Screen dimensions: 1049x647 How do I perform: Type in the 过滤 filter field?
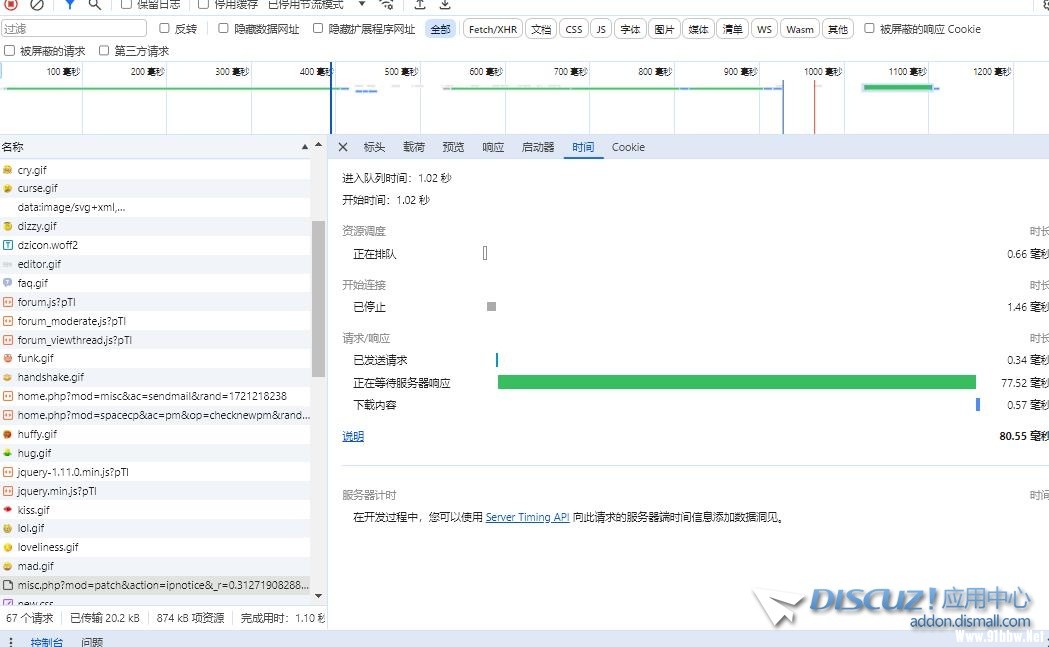pyautogui.click(x=74, y=29)
